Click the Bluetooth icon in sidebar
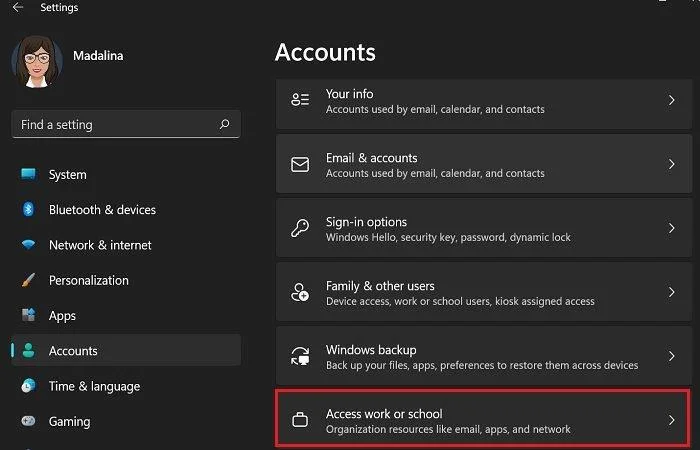The image size is (700, 450). point(28,209)
